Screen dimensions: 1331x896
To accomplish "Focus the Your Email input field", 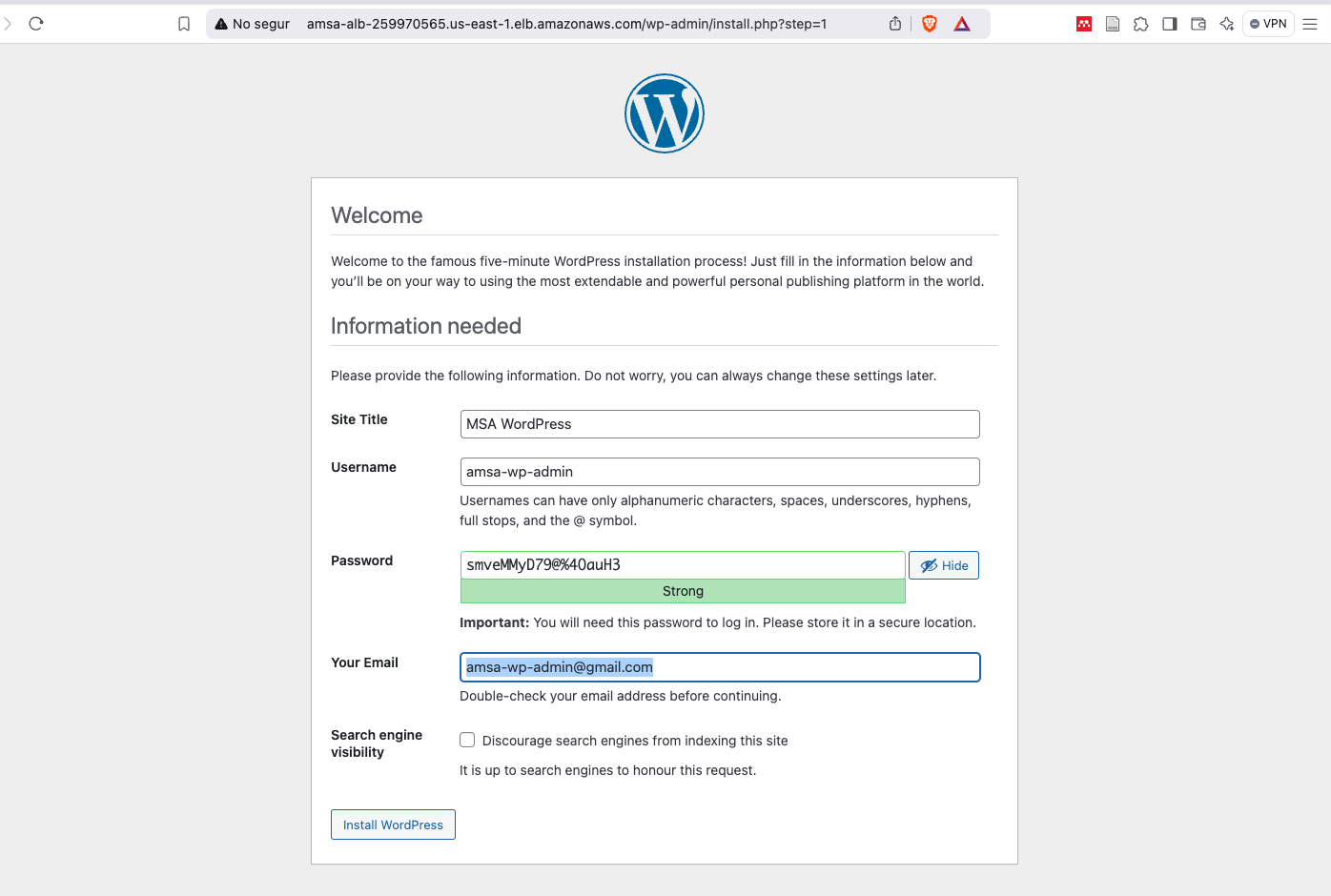I will (x=720, y=667).
